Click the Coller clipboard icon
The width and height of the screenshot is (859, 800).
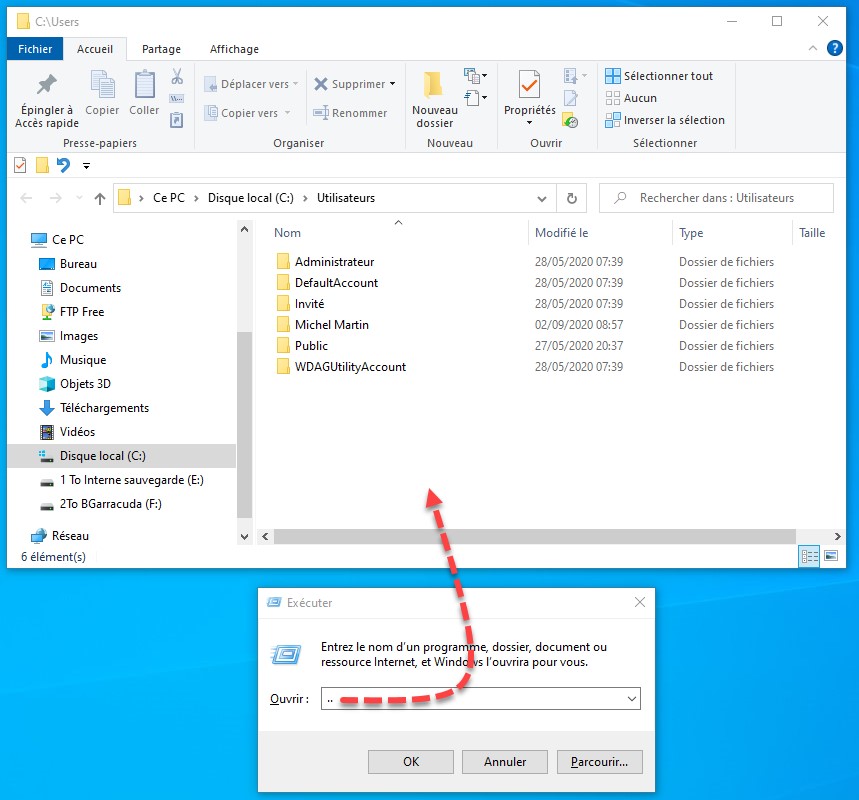click(144, 87)
